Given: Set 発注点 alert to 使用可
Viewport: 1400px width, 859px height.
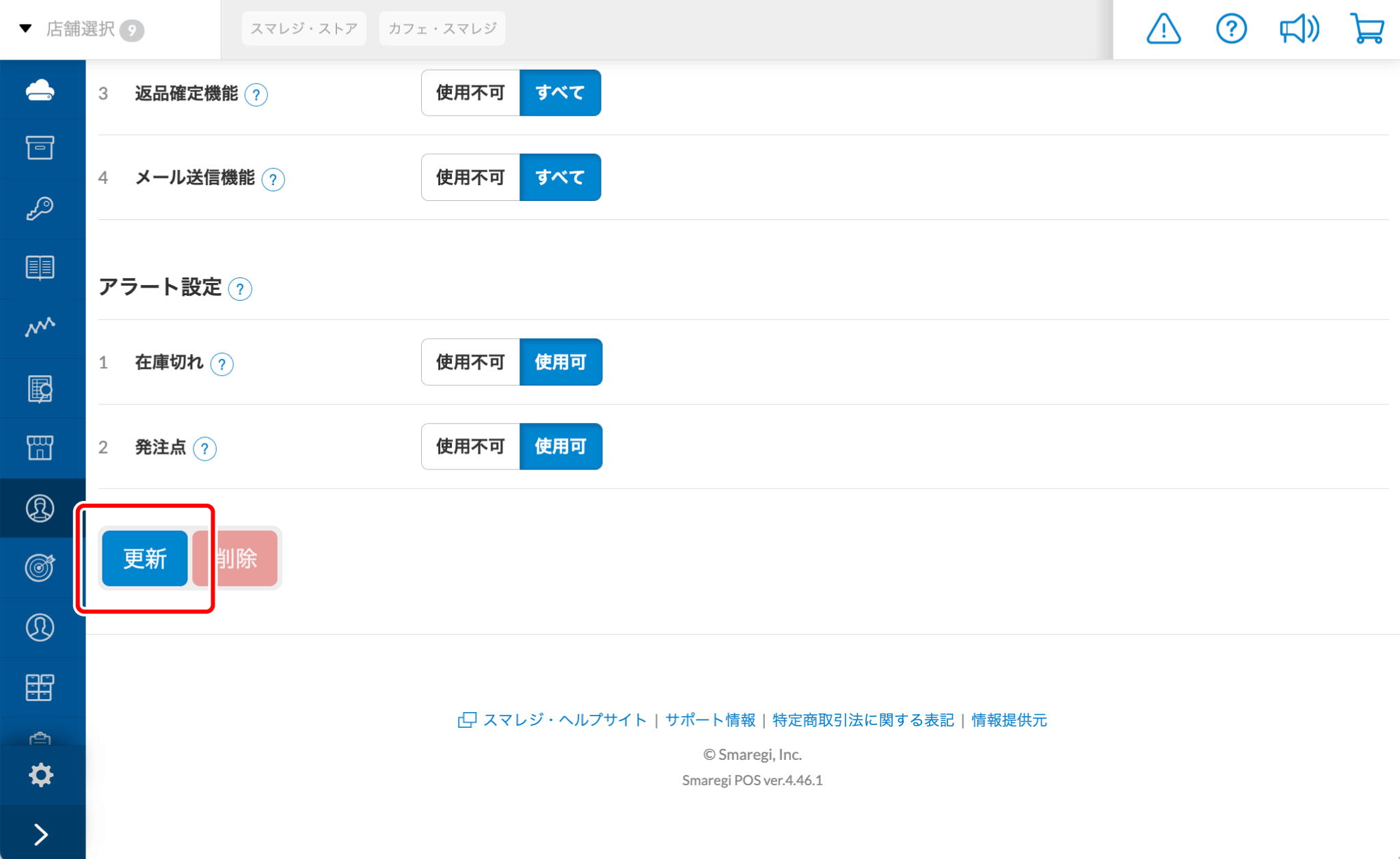Looking at the screenshot, I should pyautogui.click(x=561, y=447).
